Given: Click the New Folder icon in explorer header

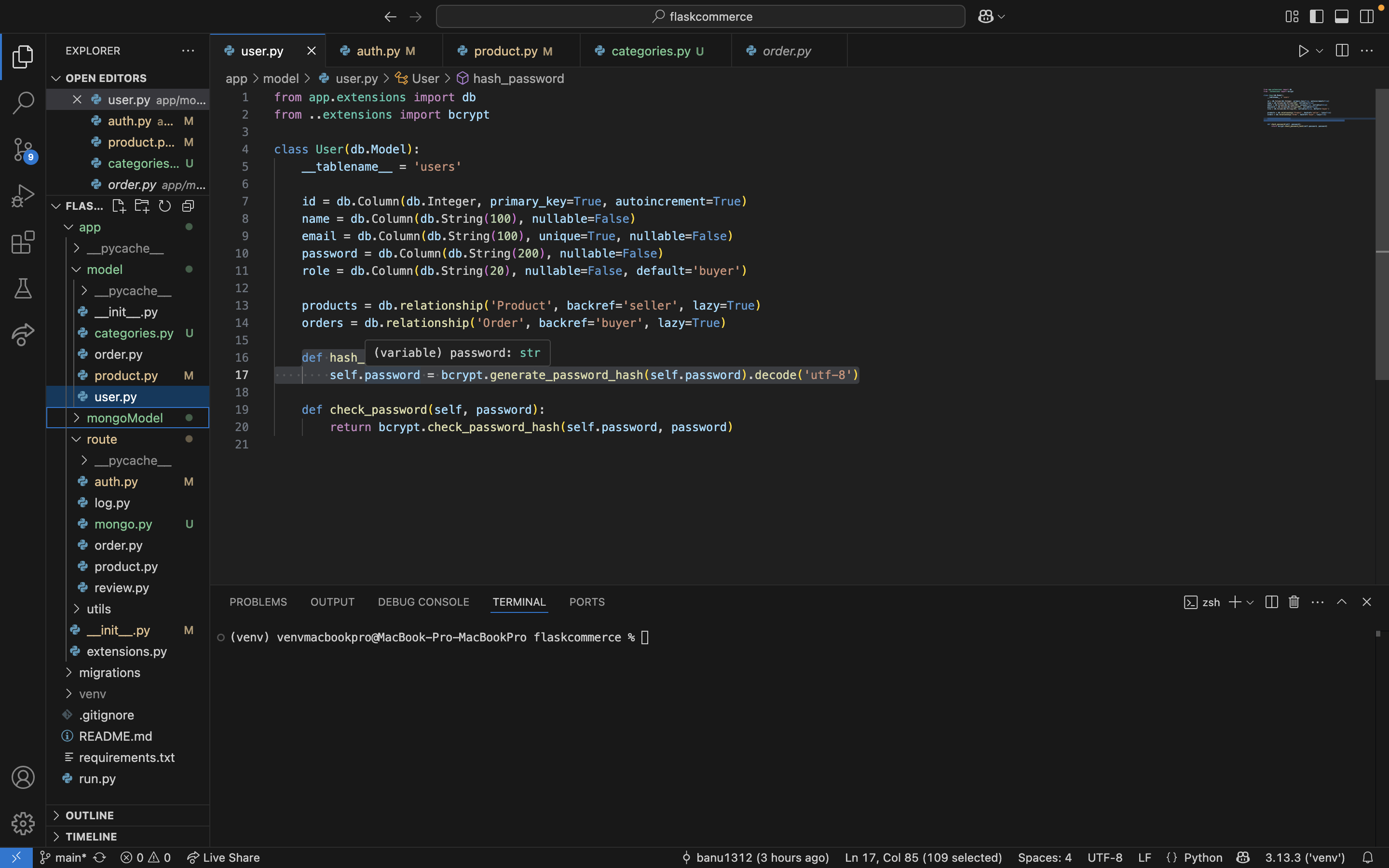Looking at the screenshot, I should pyautogui.click(x=142, y=206).
